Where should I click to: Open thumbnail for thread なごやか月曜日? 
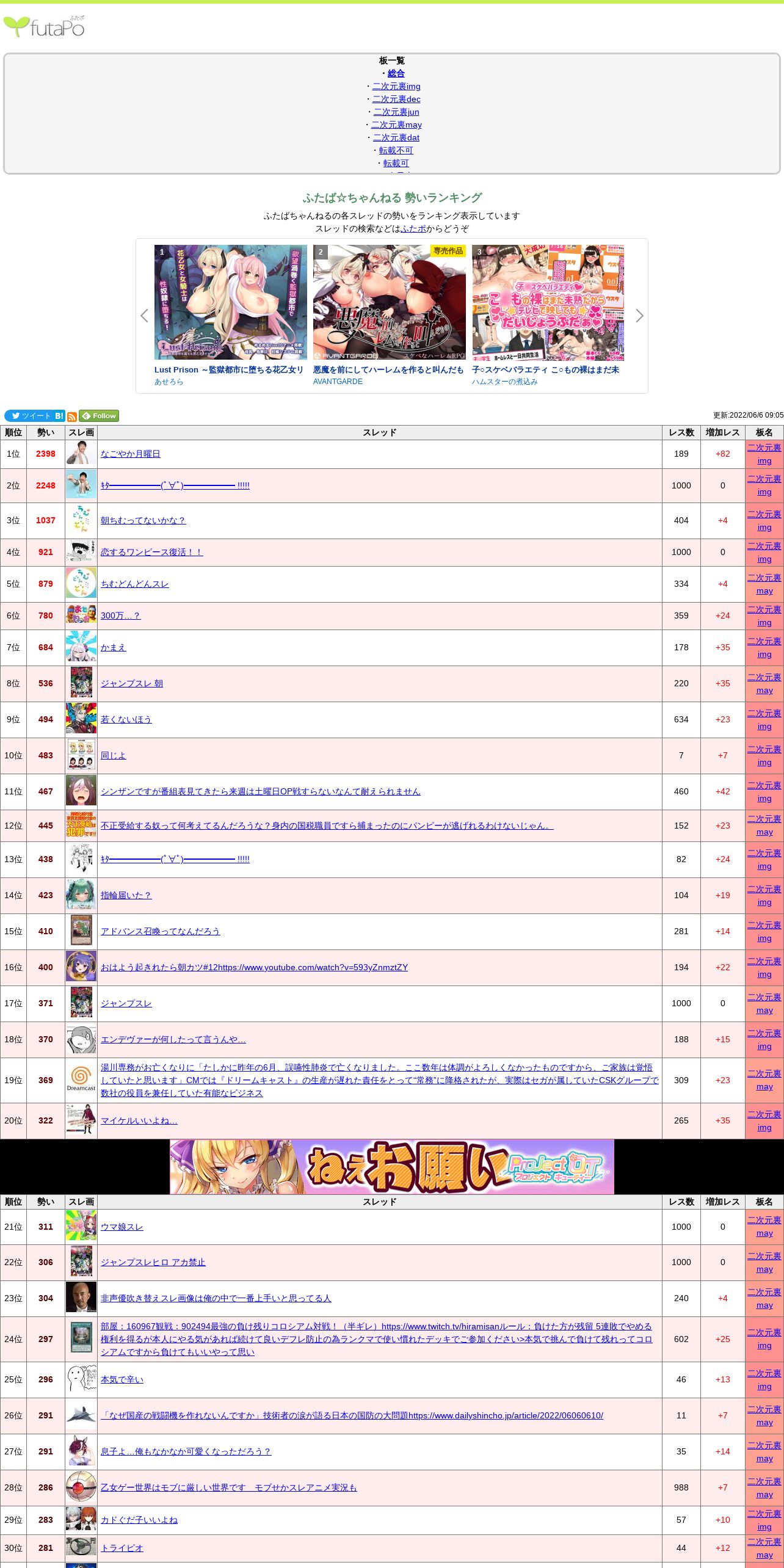click(x=81, y=454)
